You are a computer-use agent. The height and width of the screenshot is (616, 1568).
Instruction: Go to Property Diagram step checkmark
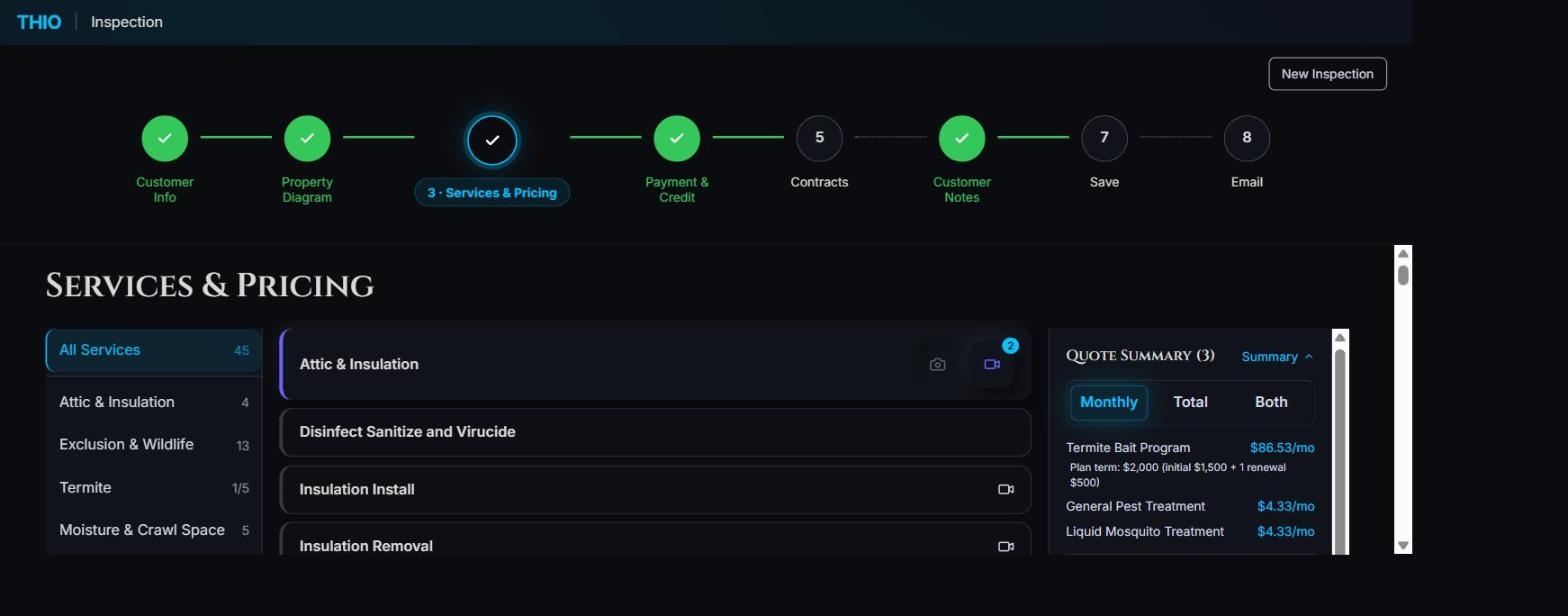[x=307, y=138]
